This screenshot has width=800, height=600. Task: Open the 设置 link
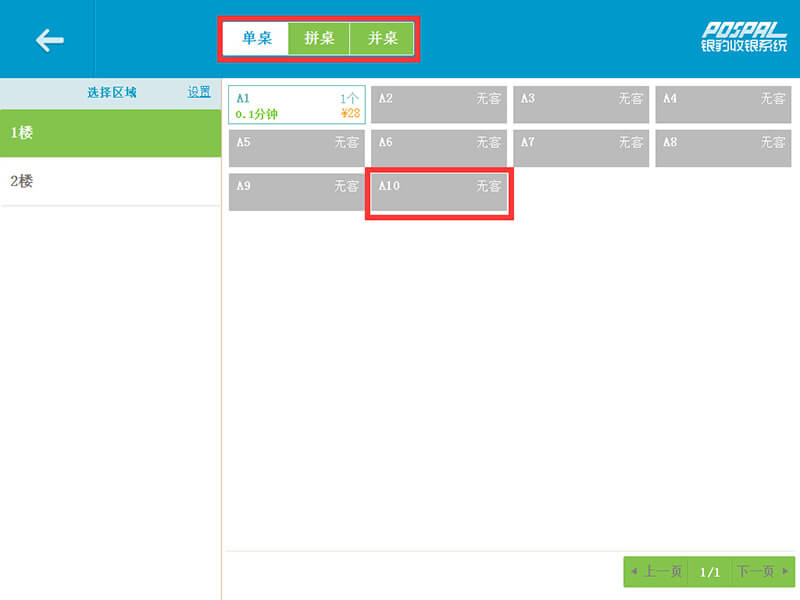(x=199, y=92)
